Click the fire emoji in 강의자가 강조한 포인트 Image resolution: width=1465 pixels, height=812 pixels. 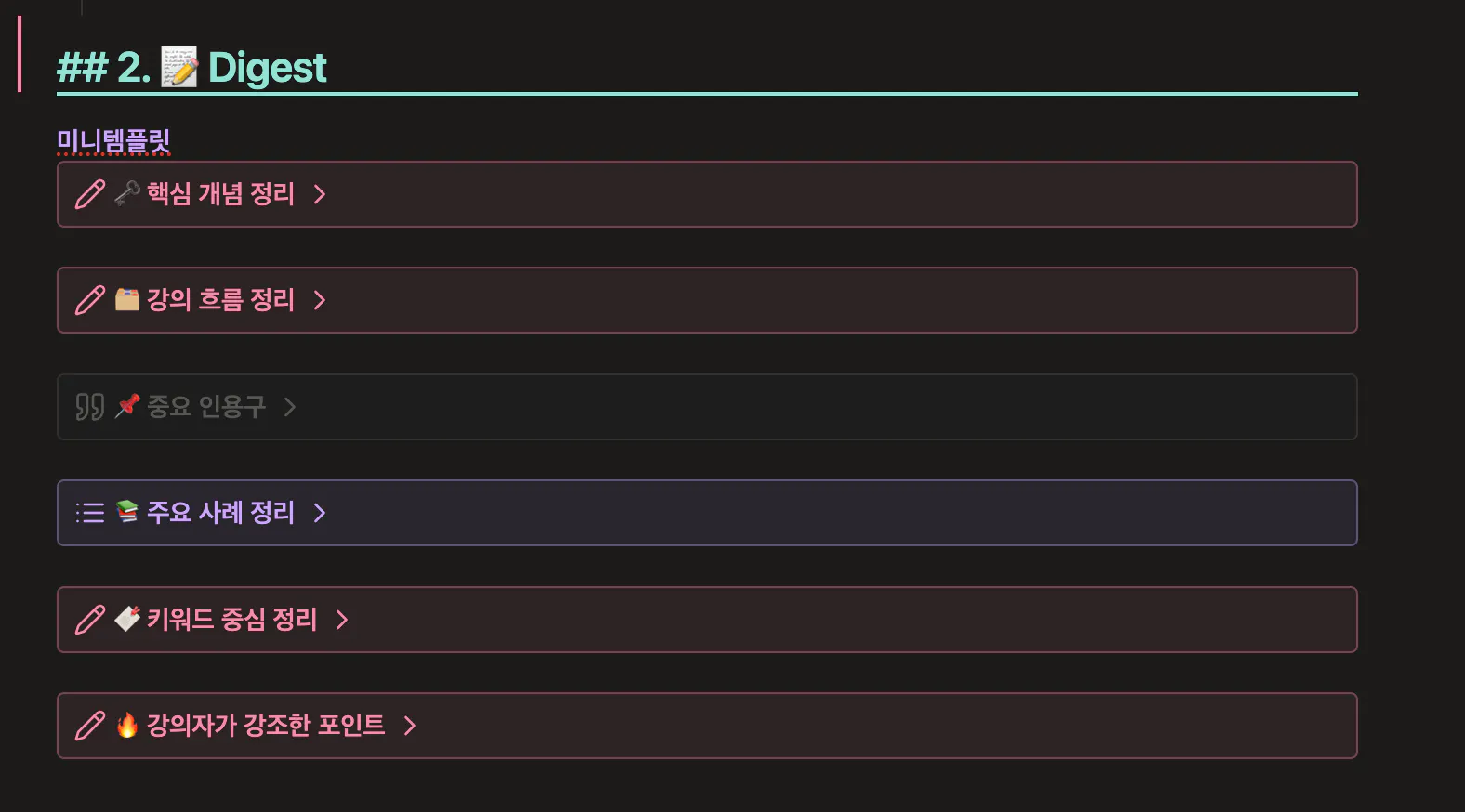(x=127, y=725)
